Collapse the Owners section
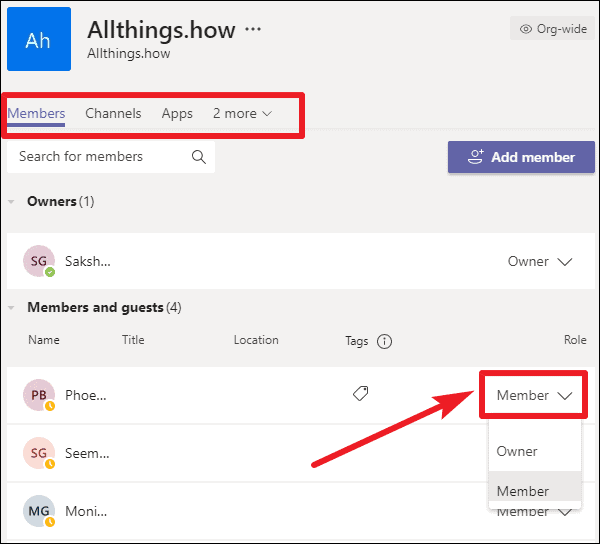The image size is (600, 544). point(11,202)
